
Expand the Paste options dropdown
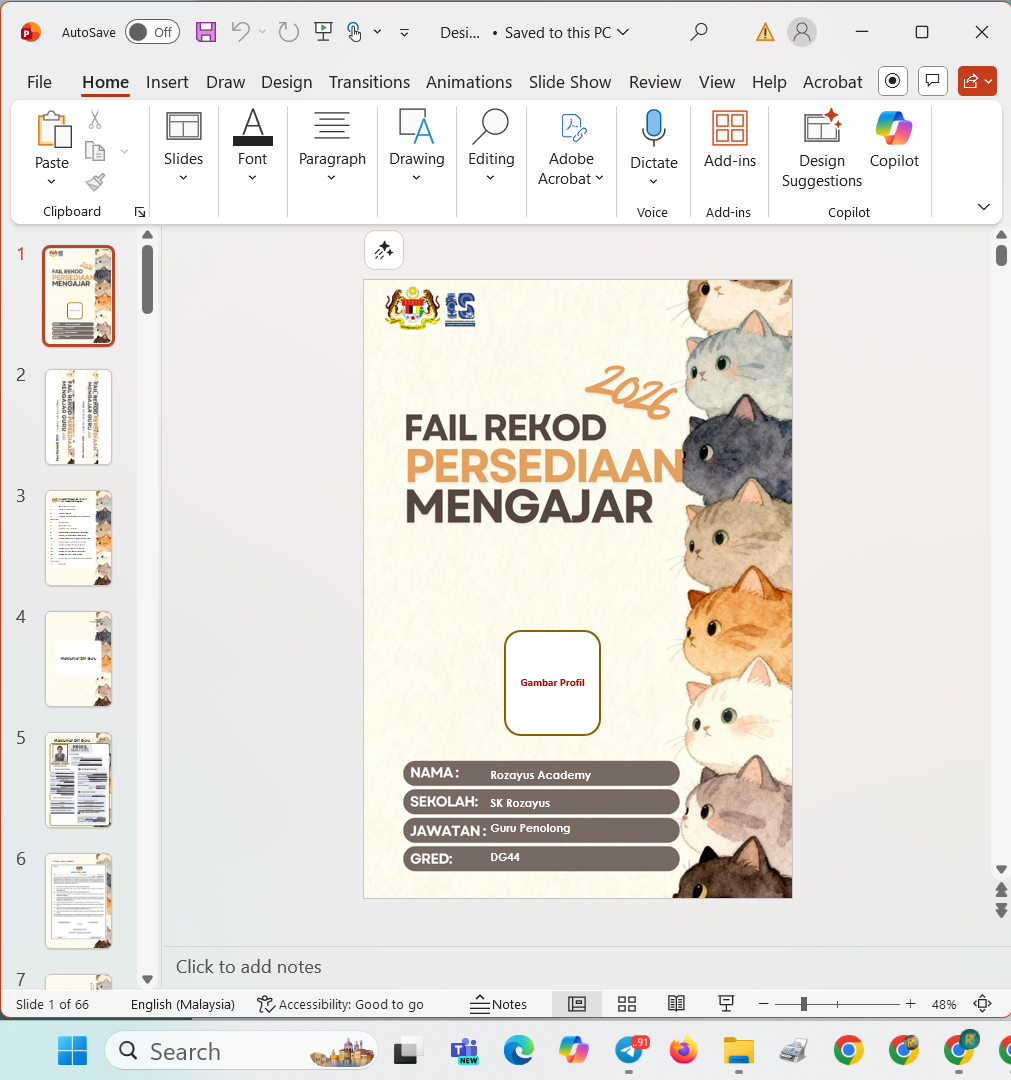point(53,180)
